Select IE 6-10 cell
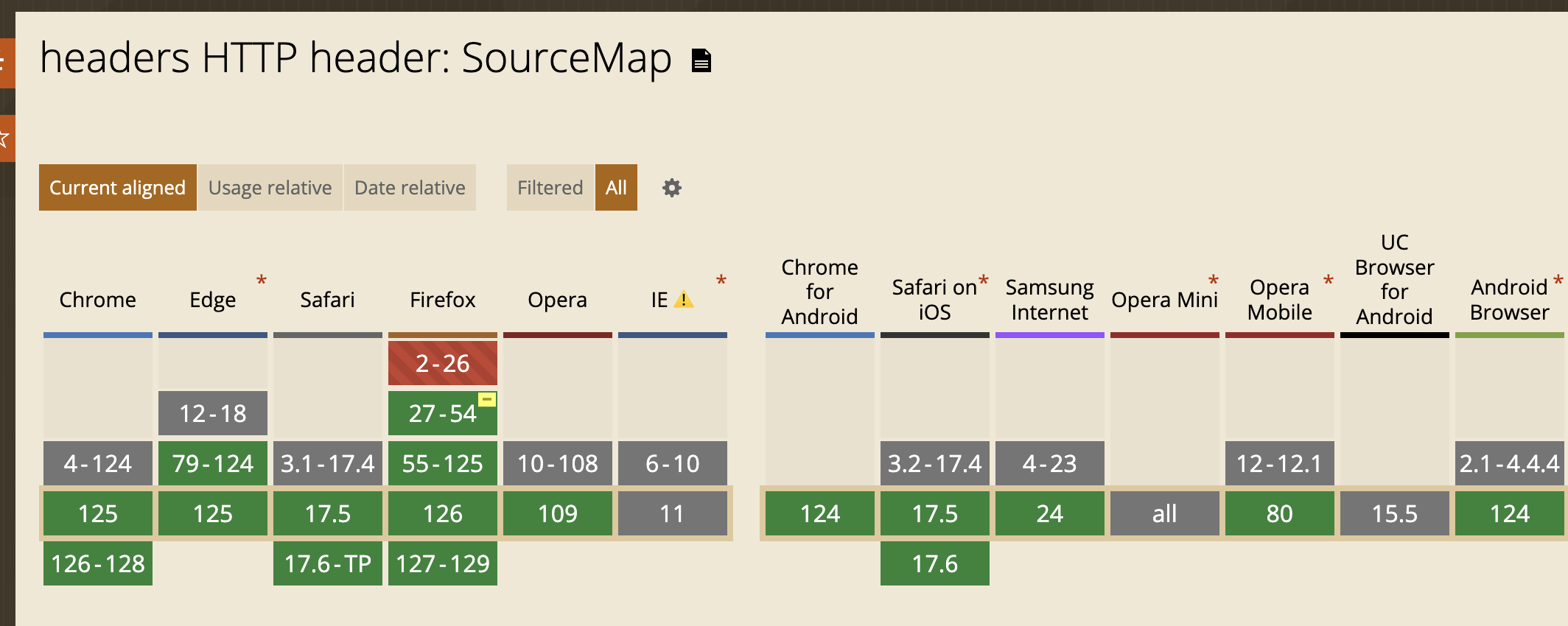Screen dimensions: 1568x626 click(x=673, y=463)
